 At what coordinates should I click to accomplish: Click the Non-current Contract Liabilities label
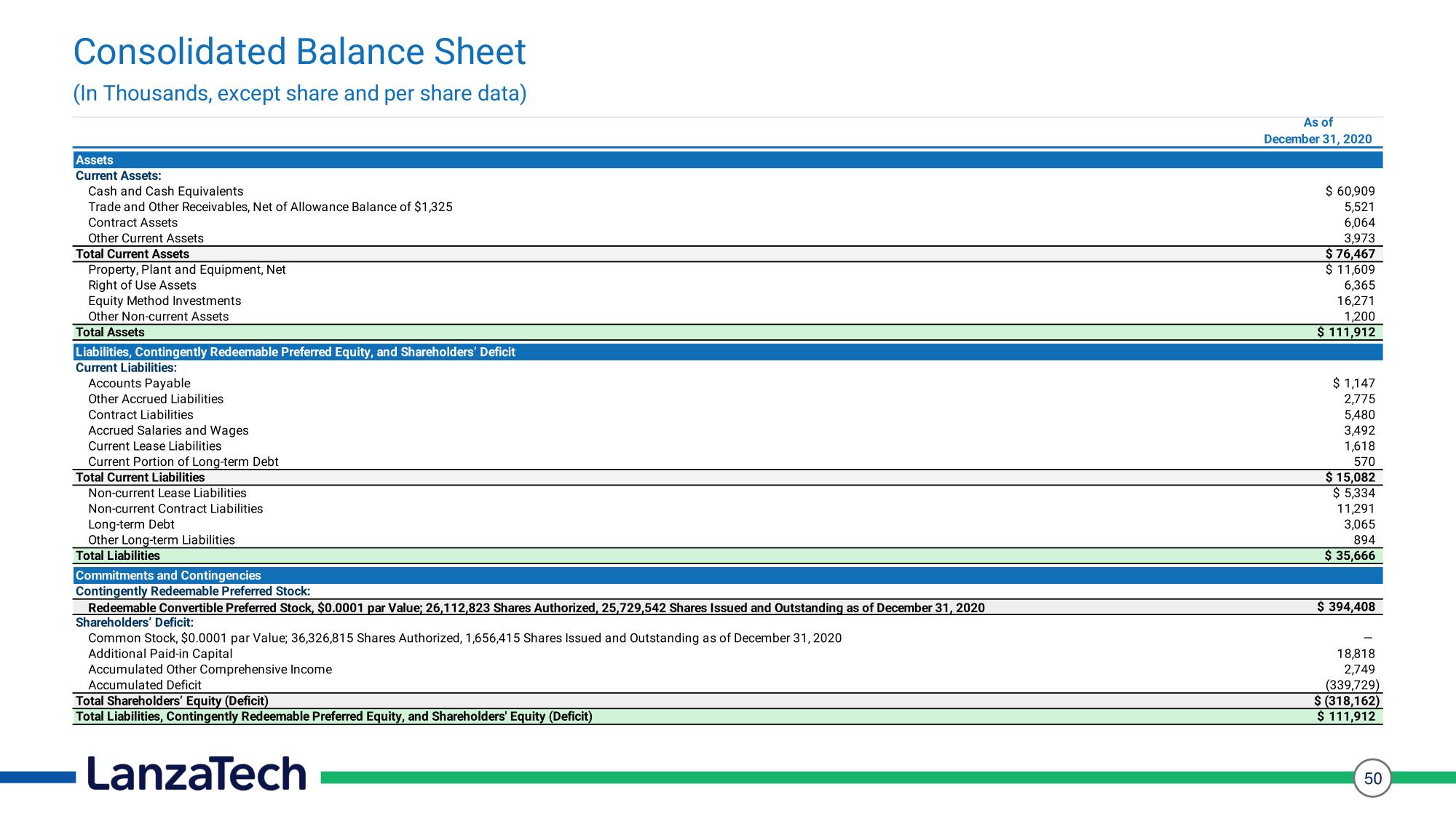[x=175, y=509]
